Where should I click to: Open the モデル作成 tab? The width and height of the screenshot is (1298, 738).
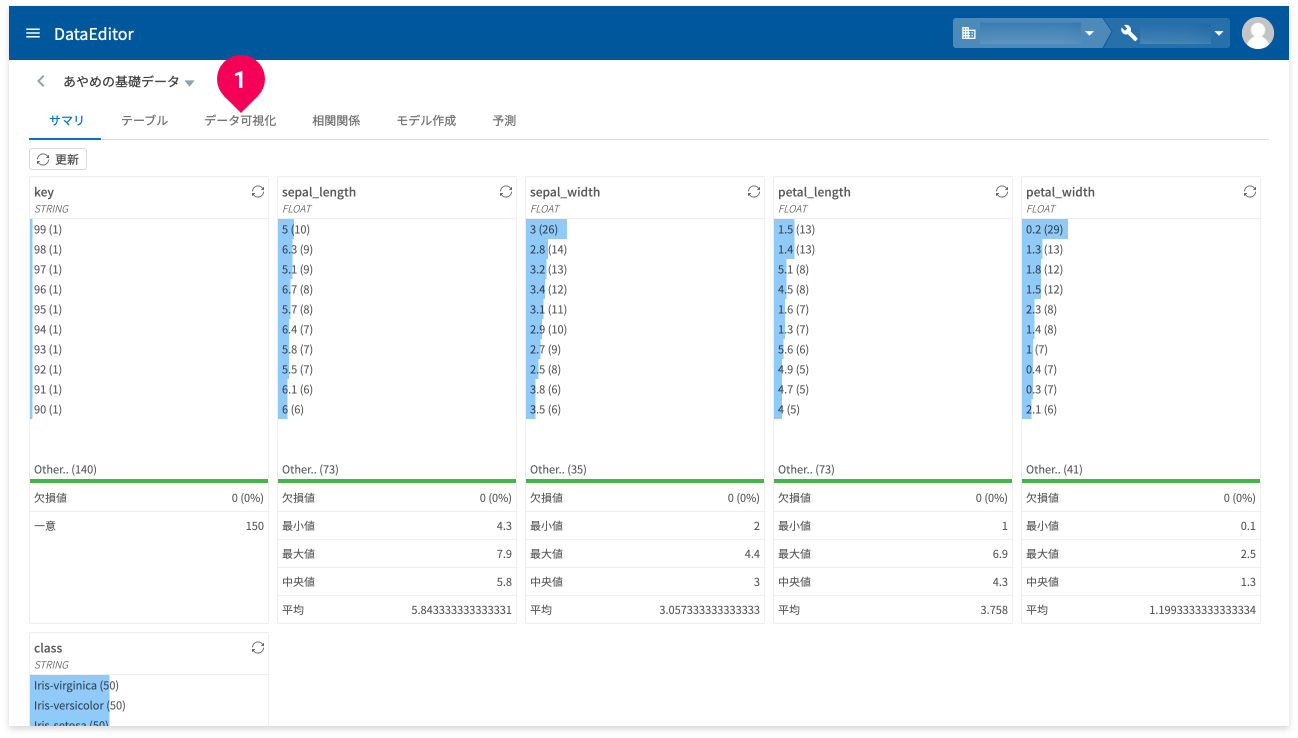pos(426,120)
